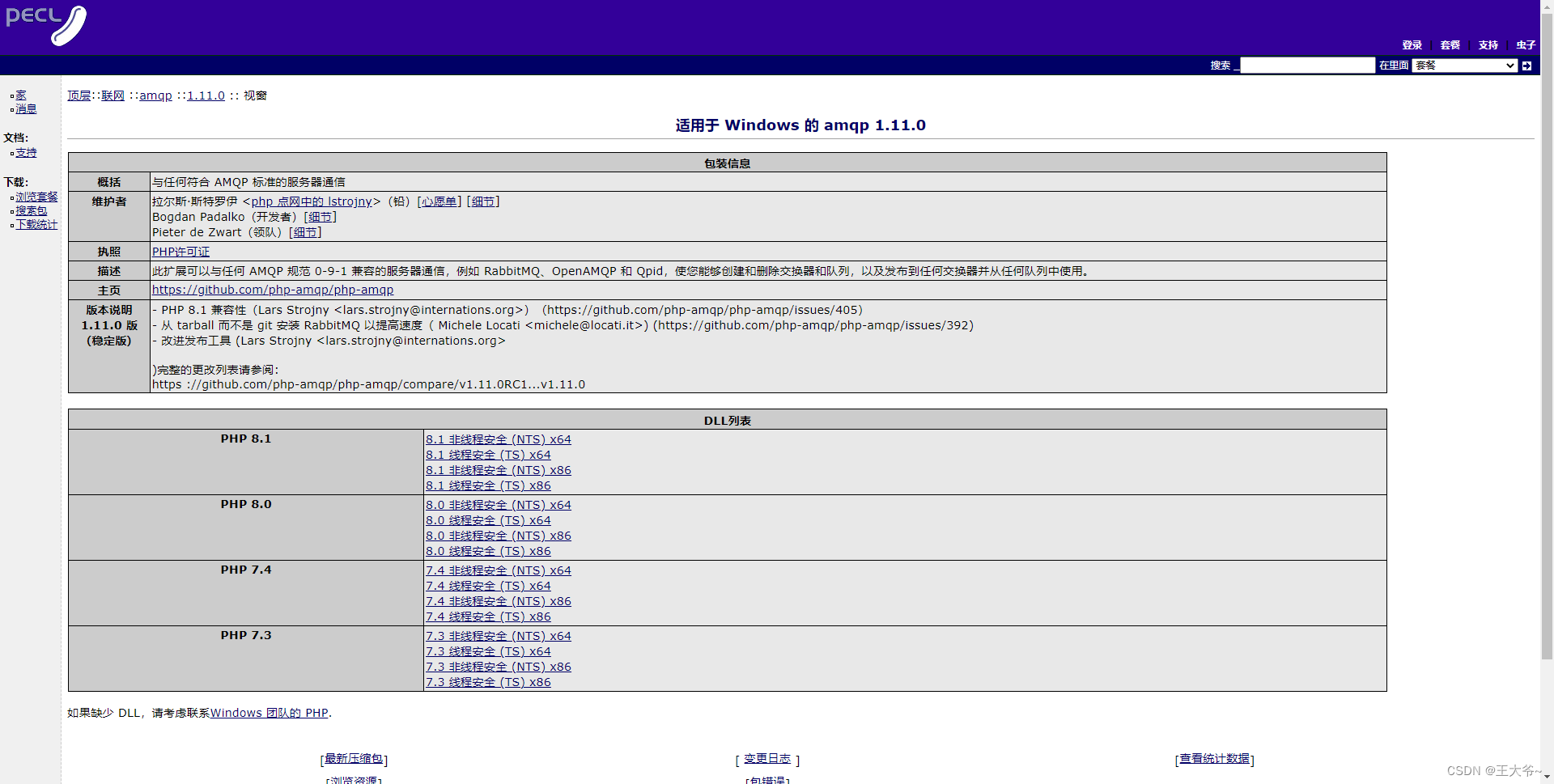Open the amqp breadcrumb link
This screenshot has width=1554, height=784.
click(x=155, y=95)
